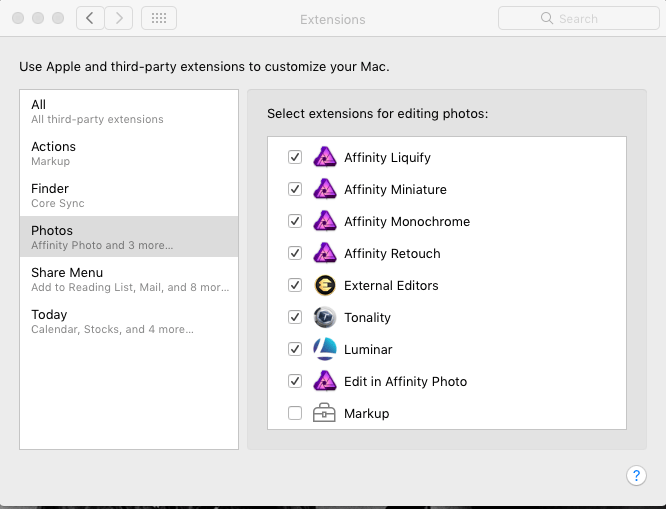Disable the Affinity Retouch checkbox
The image size is (666, 509).
(x=295, y=253)
